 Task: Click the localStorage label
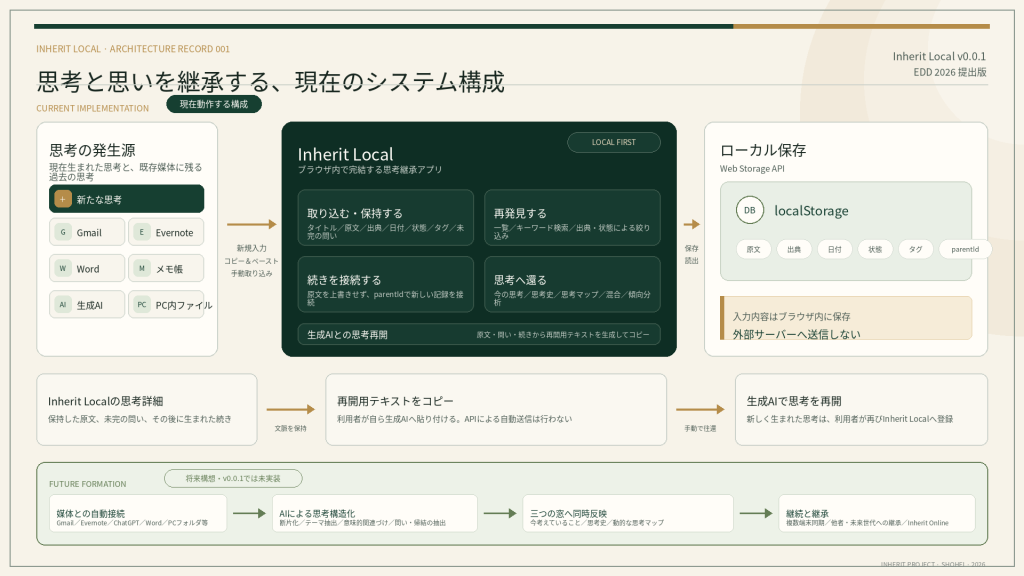(x=811, y=210)
